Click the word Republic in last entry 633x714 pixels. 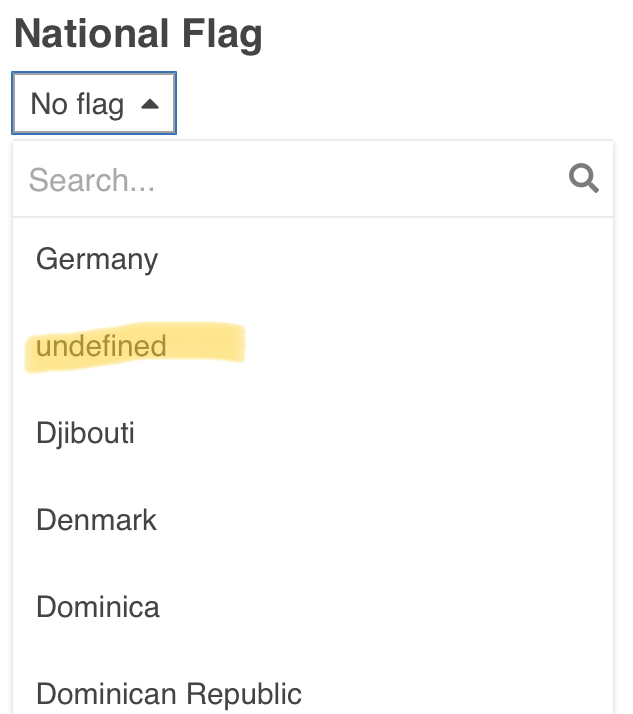click(x=244, y=695)
